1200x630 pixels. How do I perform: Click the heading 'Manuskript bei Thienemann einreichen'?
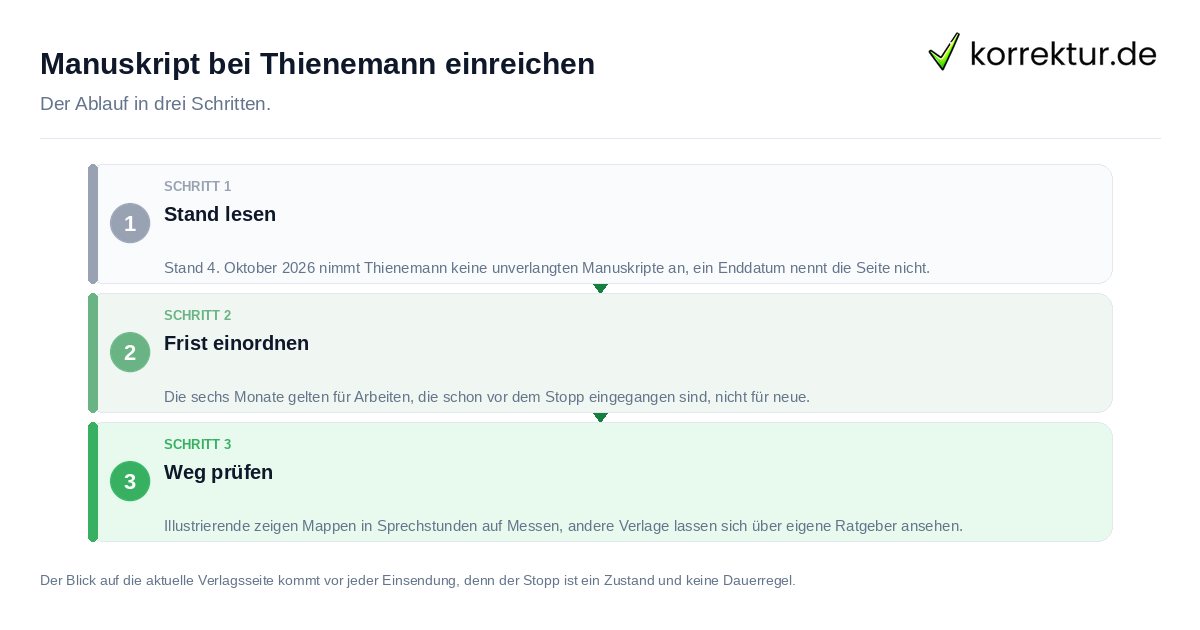pyautogui.click(x=317, y=64)
